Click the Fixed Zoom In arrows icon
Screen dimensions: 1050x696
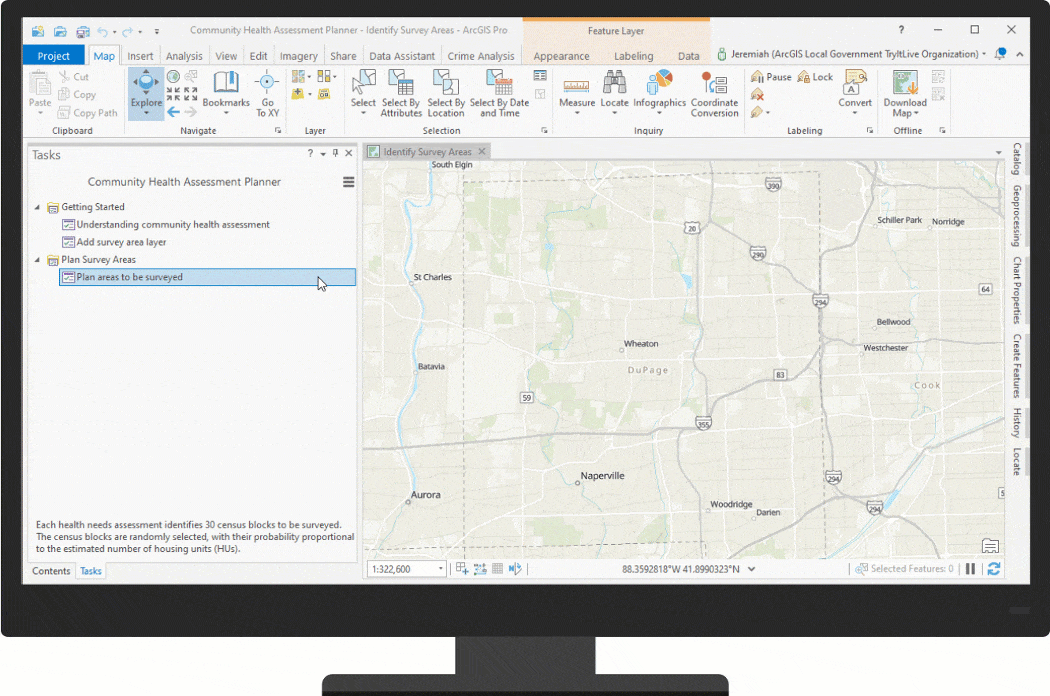(173, 94)
